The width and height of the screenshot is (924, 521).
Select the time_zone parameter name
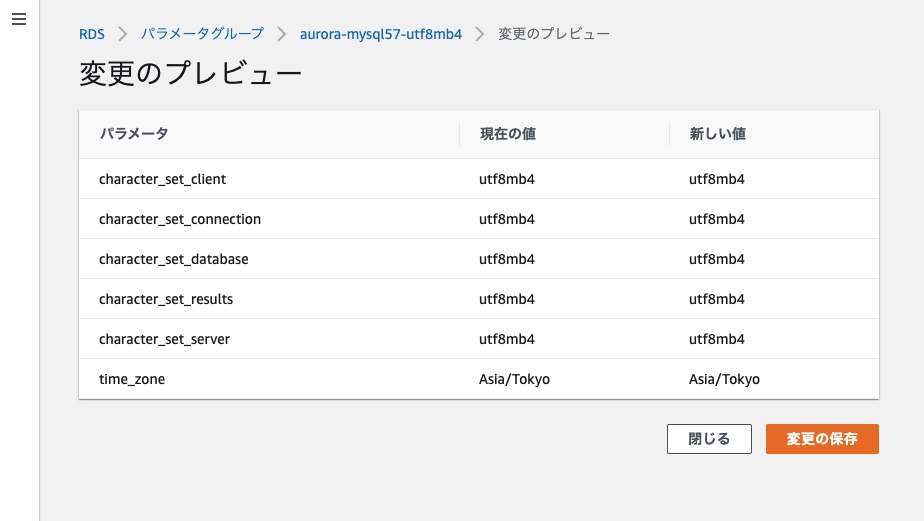click(x=132, y=379)
